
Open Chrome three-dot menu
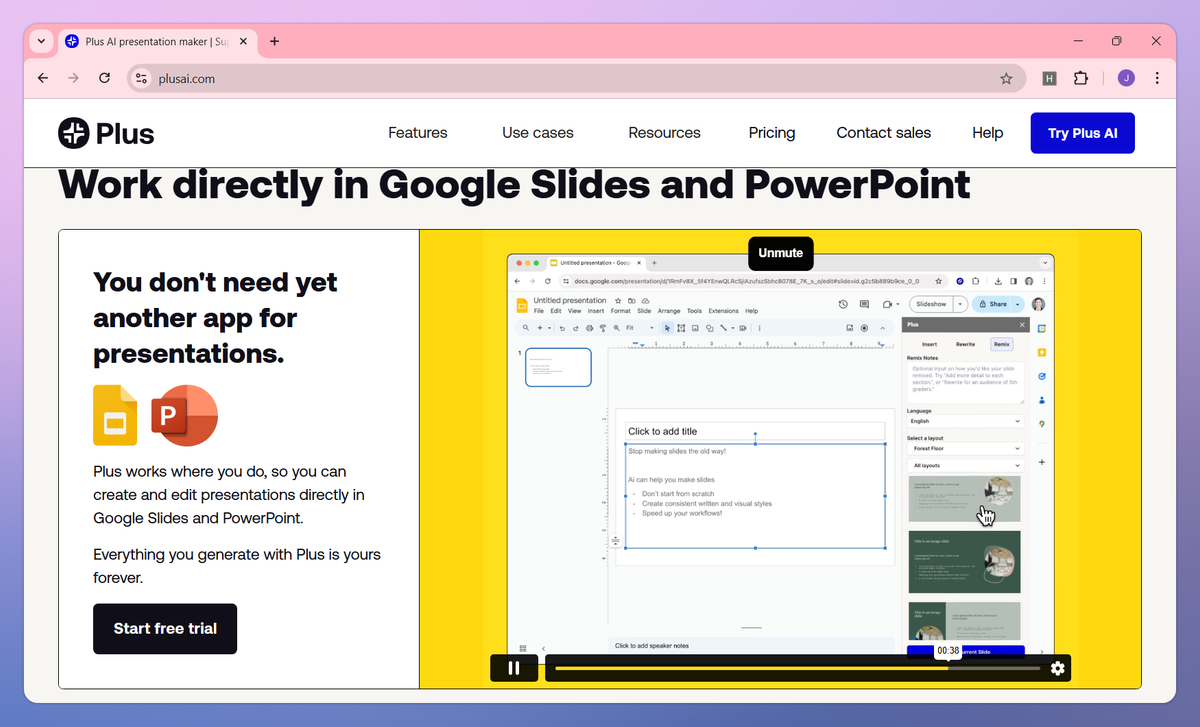pyautogui.click(x=1157, y=78)
